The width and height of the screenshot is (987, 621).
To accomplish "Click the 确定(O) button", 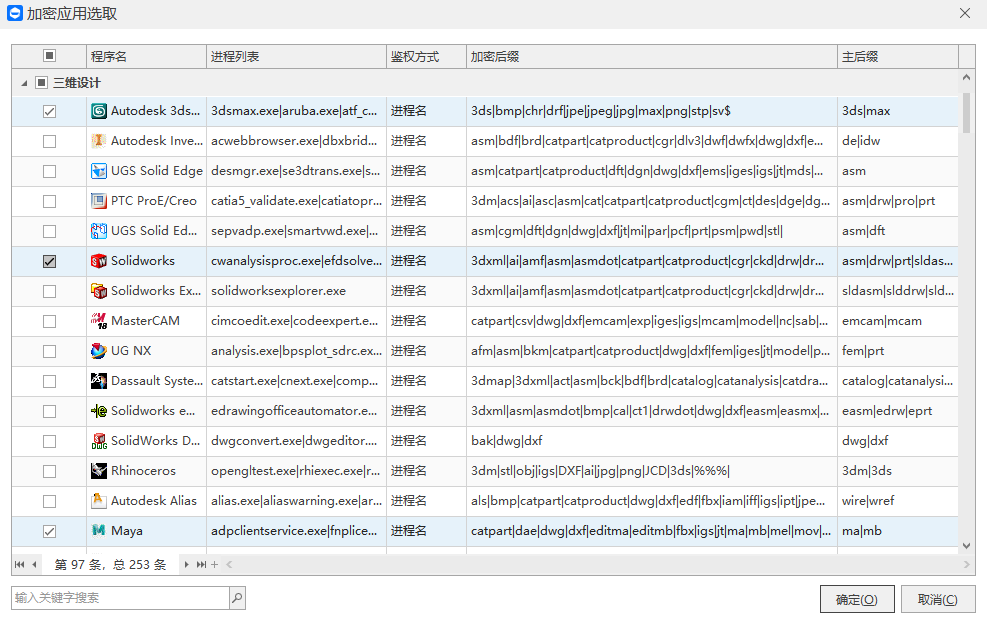I will click(857, 600).
